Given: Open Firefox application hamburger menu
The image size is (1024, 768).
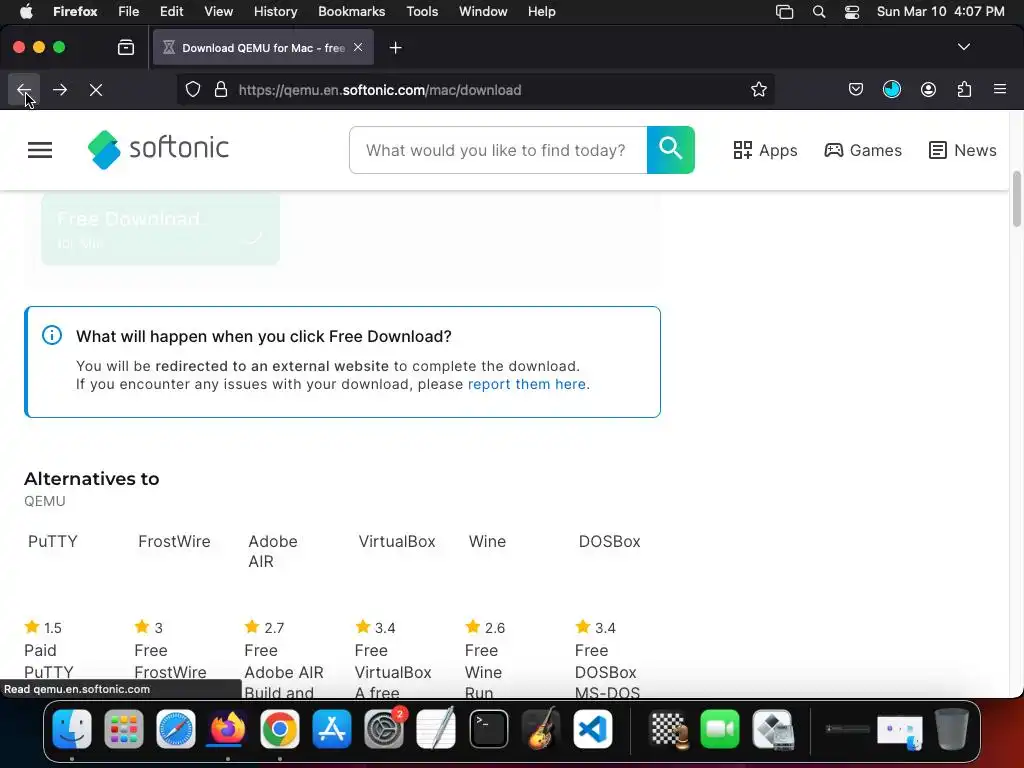Looking at the screenshot, I should (1000, 89).
